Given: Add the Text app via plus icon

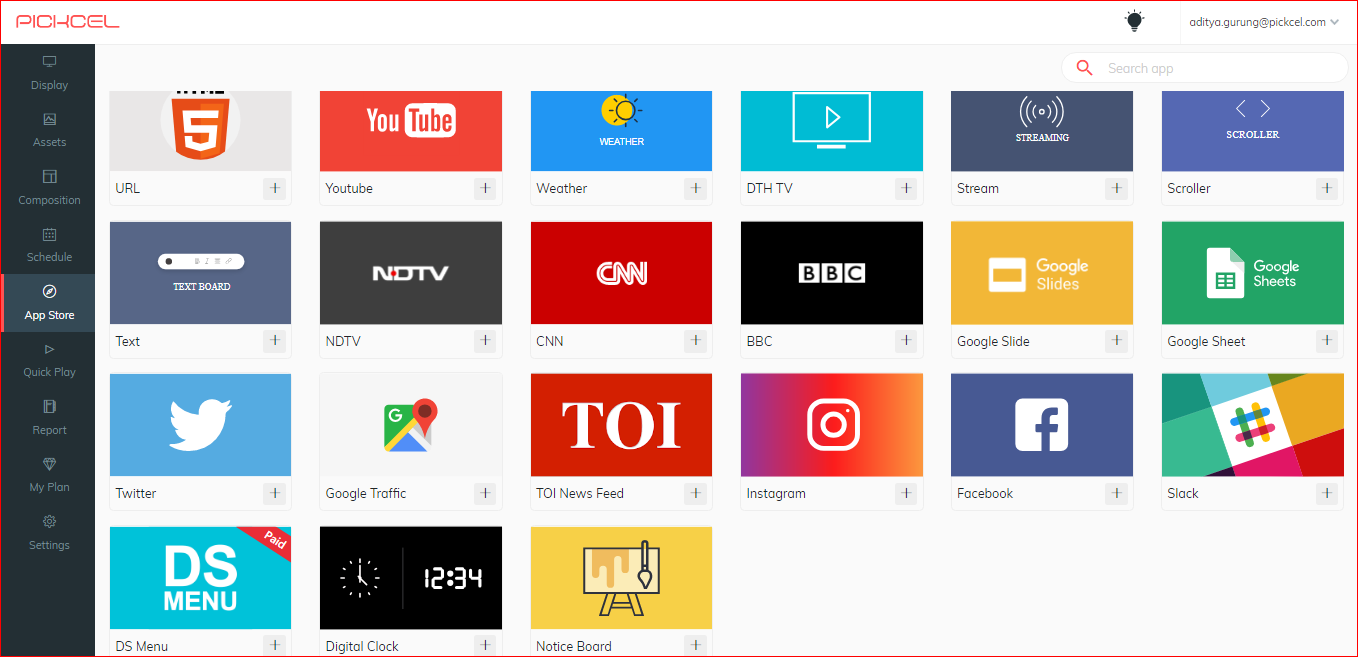Looking at the screenshot, I should coord(274,341).
